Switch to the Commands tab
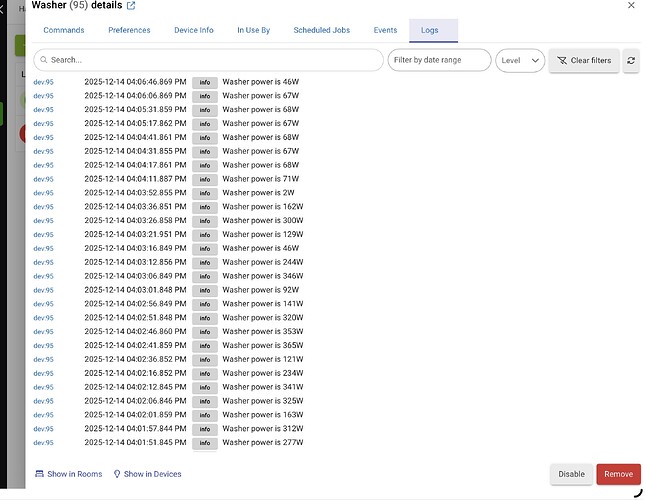This screenshot has width=645, height=500. coord(64,31)
